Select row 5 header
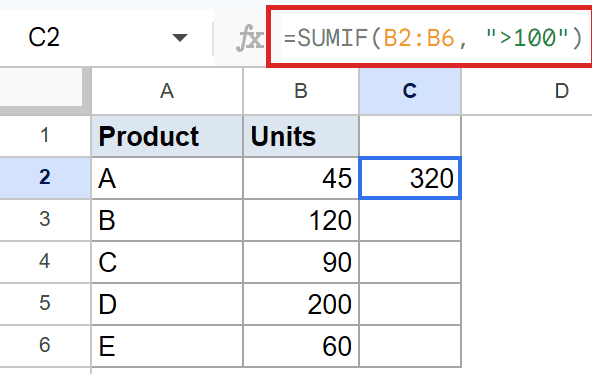The image size is (592, 374). [45, 303]
